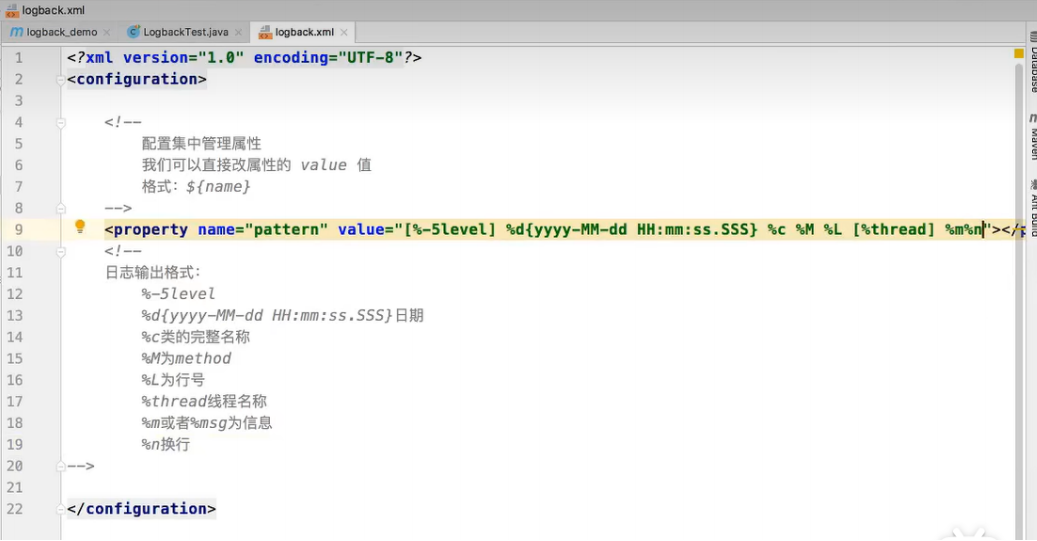Select the logback.xml editor tab
This screenshot has height=541, width=1037.
(304, 32)
